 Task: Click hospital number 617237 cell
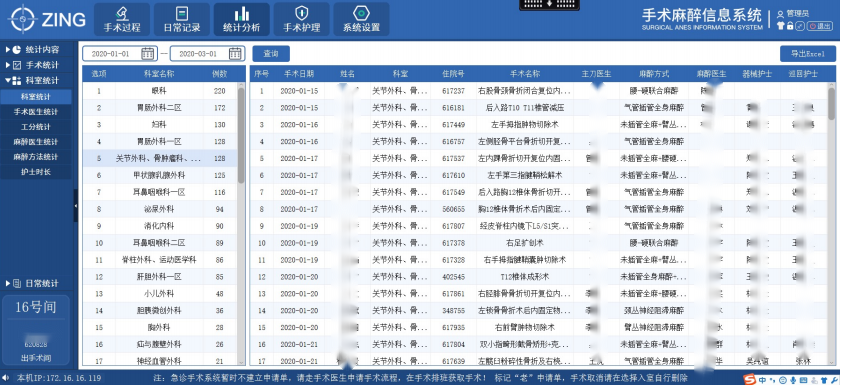coord(453,91)
